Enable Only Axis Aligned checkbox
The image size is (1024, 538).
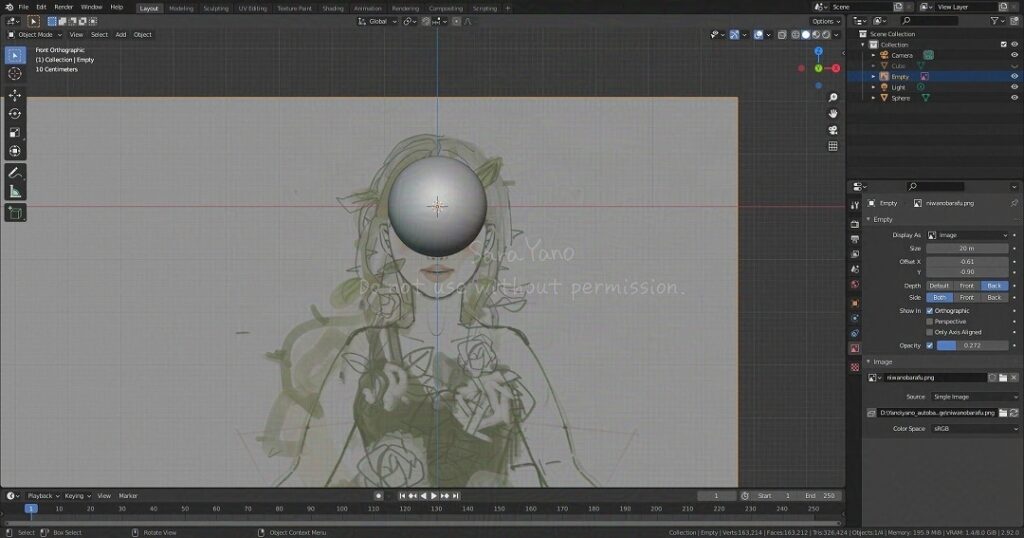click(929, 332)
